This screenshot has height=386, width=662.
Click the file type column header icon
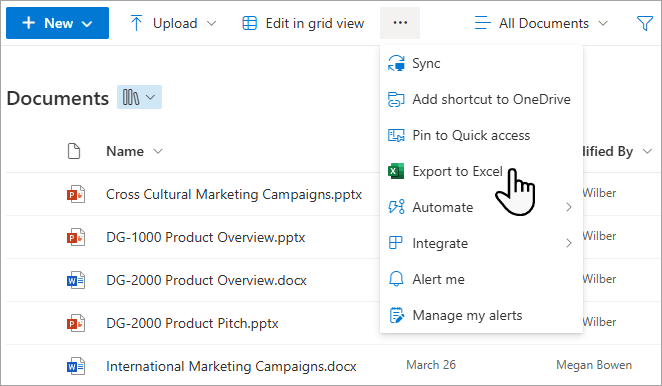pos(74,151)
